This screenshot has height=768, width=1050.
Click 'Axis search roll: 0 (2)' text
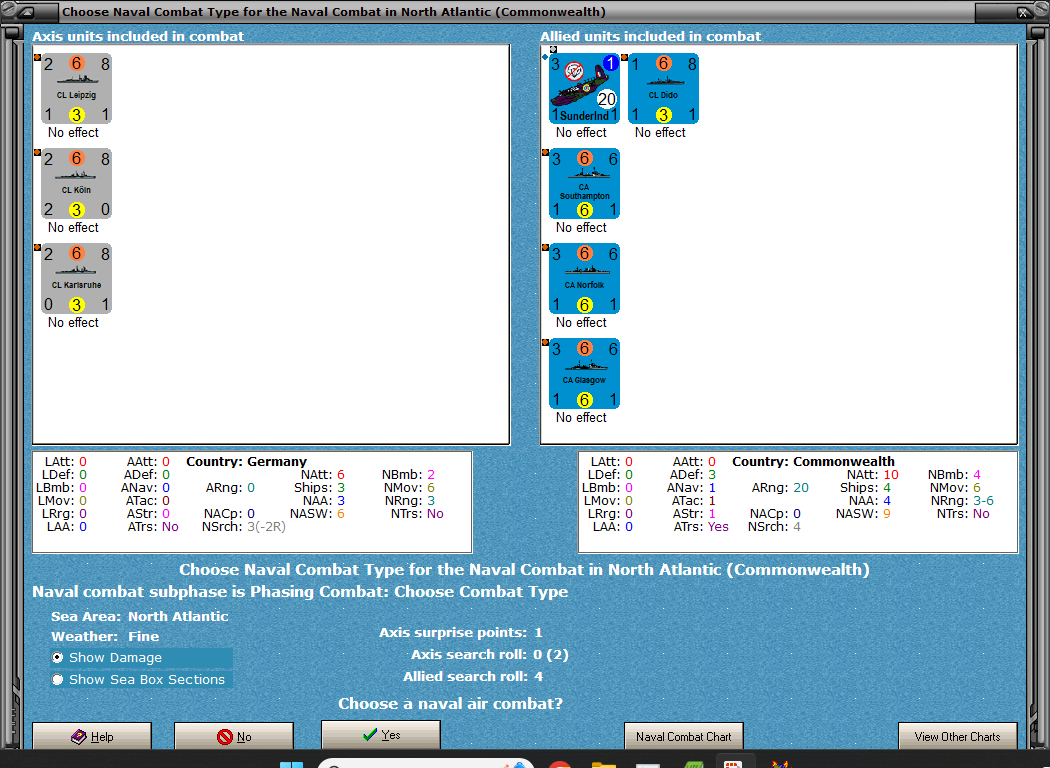(490, 654)
